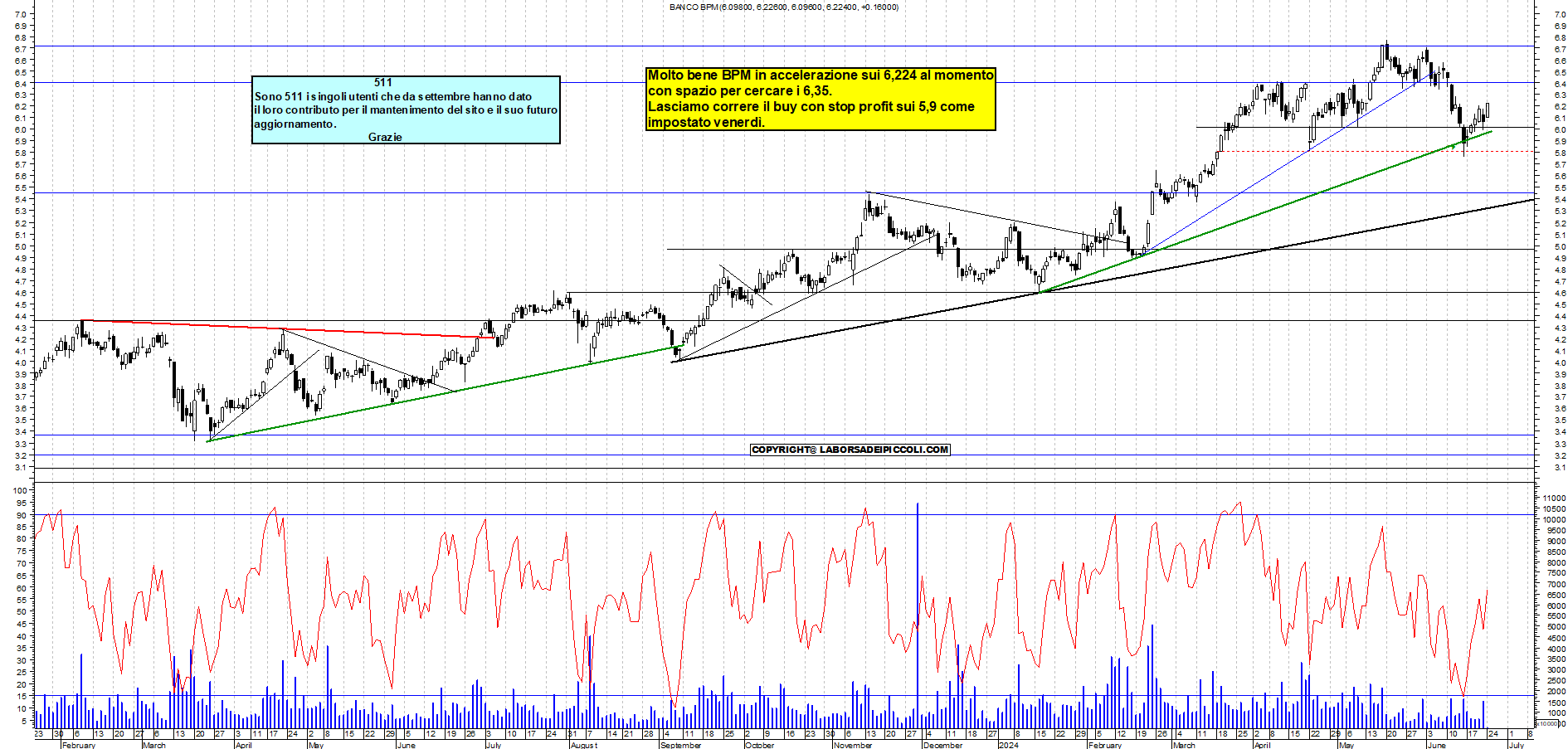This screenshot has height=749, width=1568.
Task: Click the tallest blue volume spike bar near December
Action: click(x=918, y=615)
